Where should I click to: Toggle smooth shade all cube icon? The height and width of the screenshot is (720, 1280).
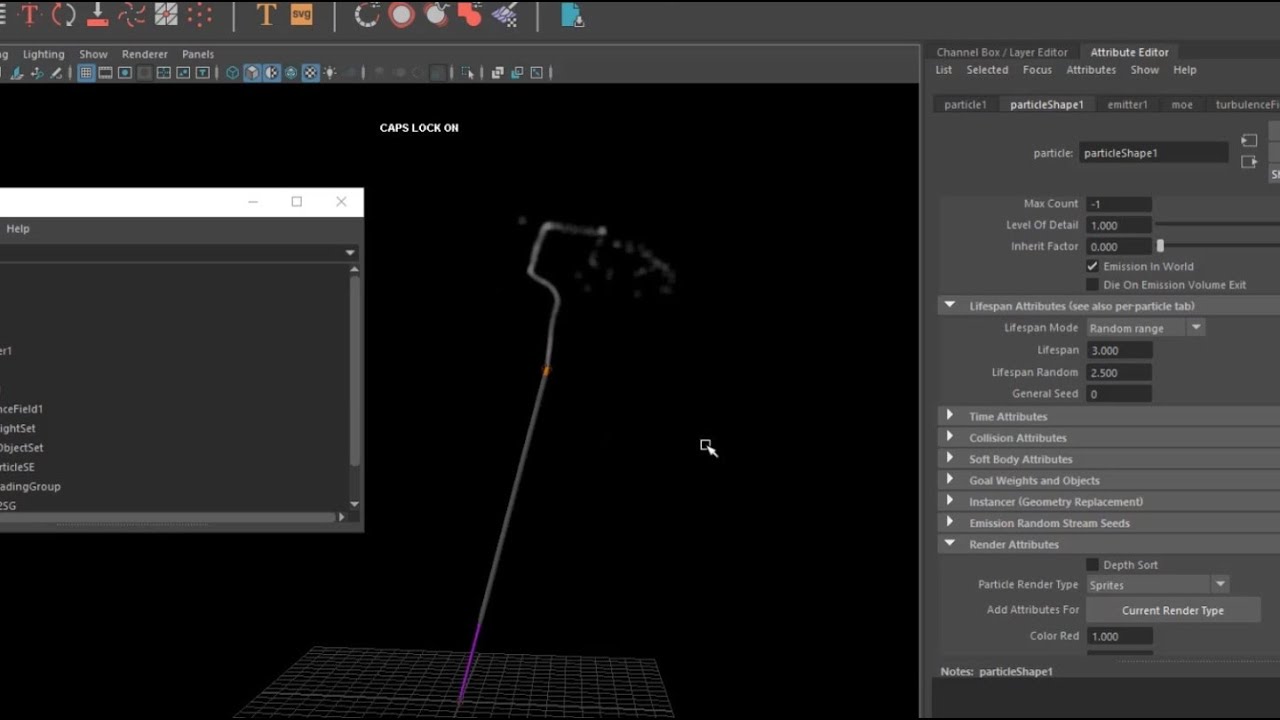tap(252, 72)
